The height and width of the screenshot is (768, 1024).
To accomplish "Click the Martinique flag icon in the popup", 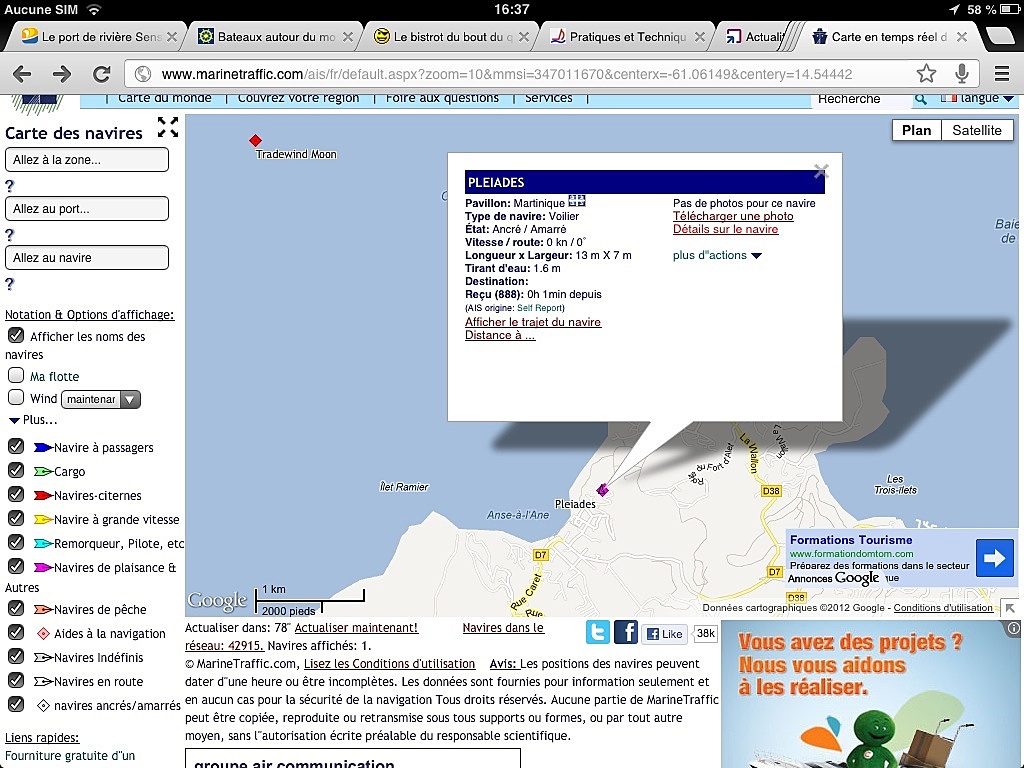I will (577, 201).
